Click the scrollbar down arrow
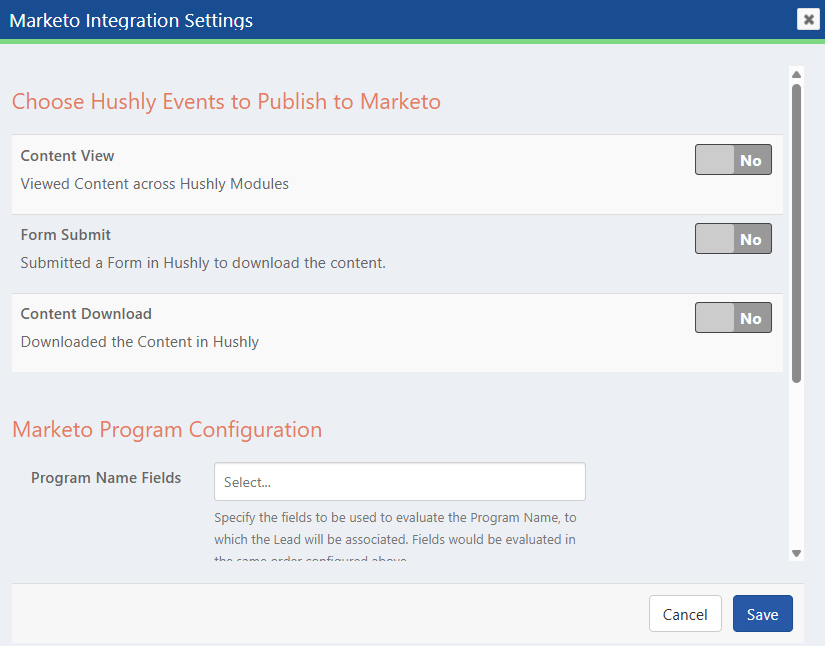The image size is (825, 646). coord(796,553)
